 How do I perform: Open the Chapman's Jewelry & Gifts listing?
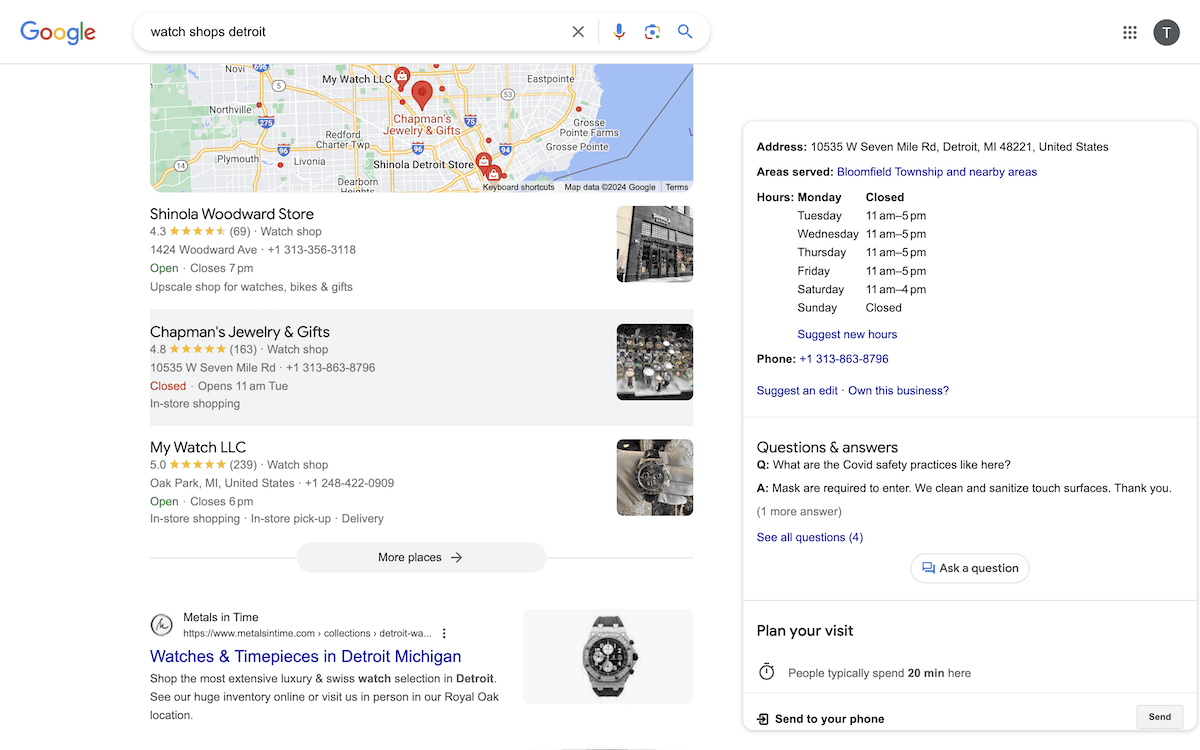(240, 332)
